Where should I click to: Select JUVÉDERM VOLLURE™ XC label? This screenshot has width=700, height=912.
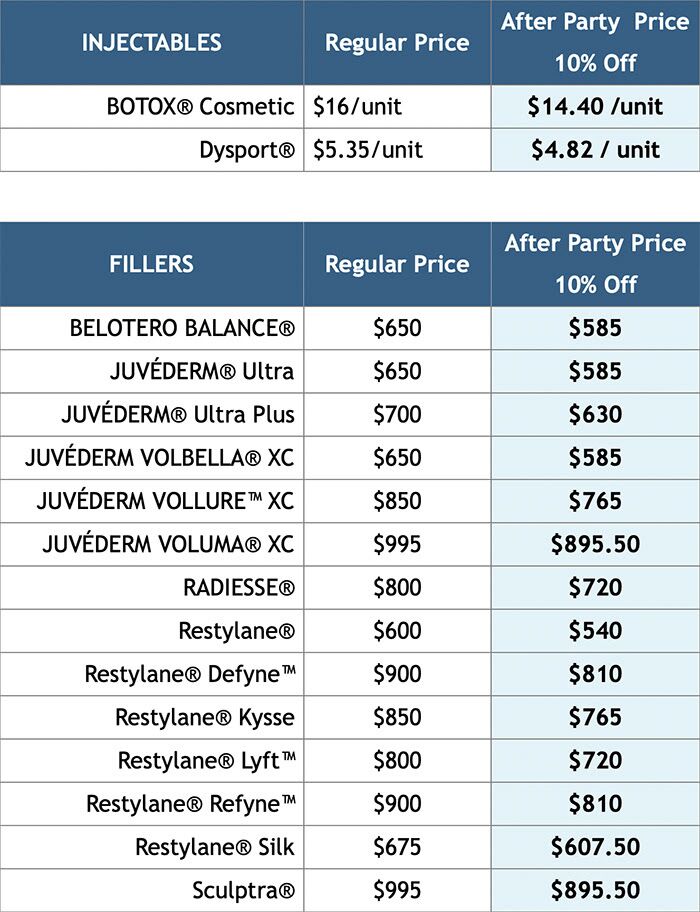[x=165, y=501]
